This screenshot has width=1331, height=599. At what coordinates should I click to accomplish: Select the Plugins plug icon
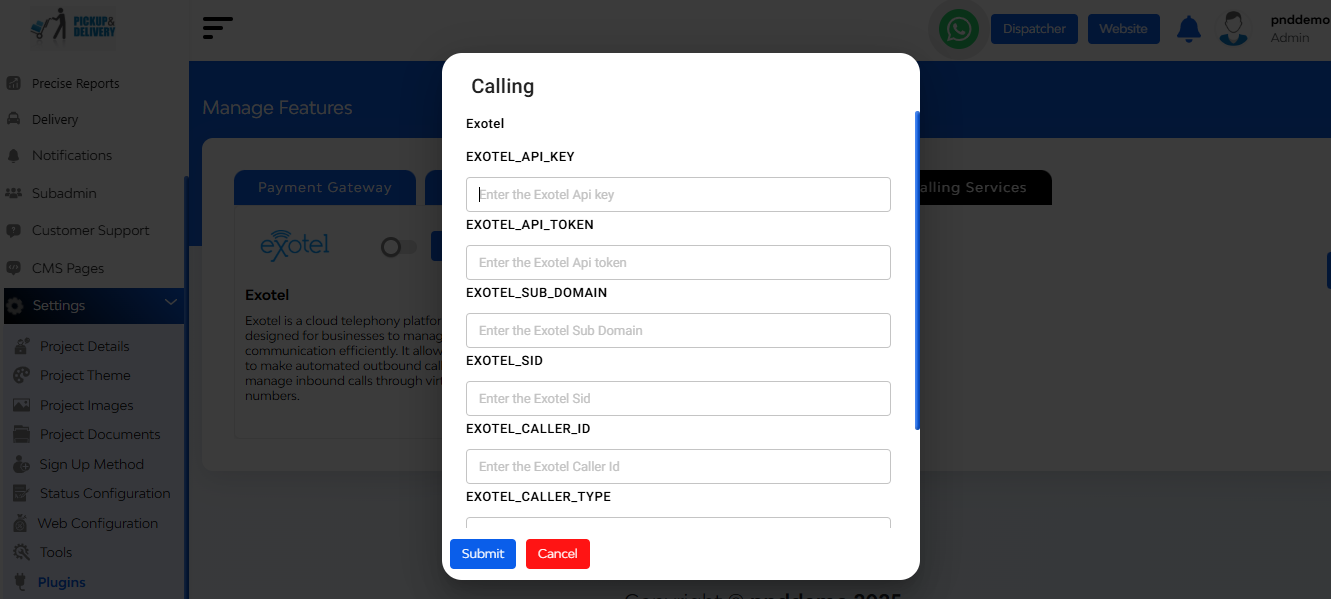(x=20, y=582)
